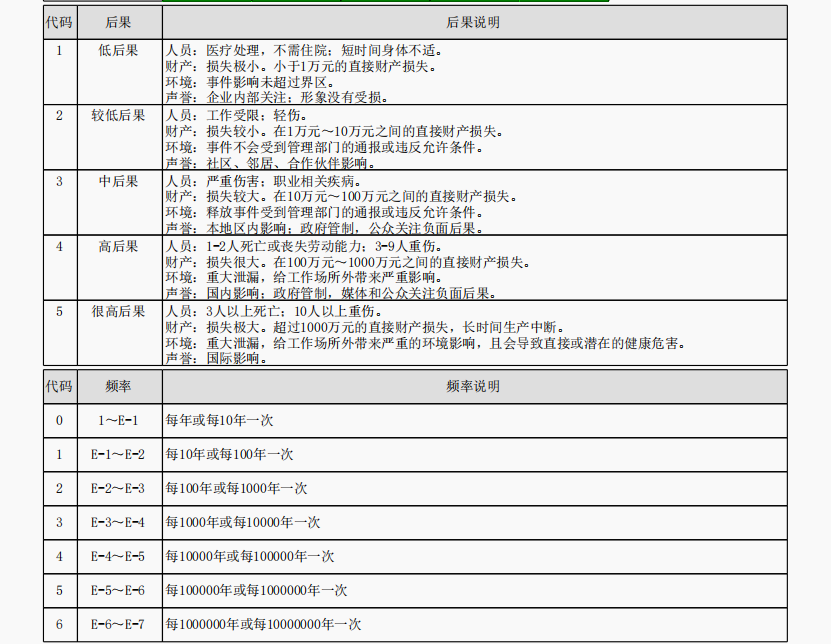Select the 高后果 cell
The image size is (831, 644).
click(120, 267)
